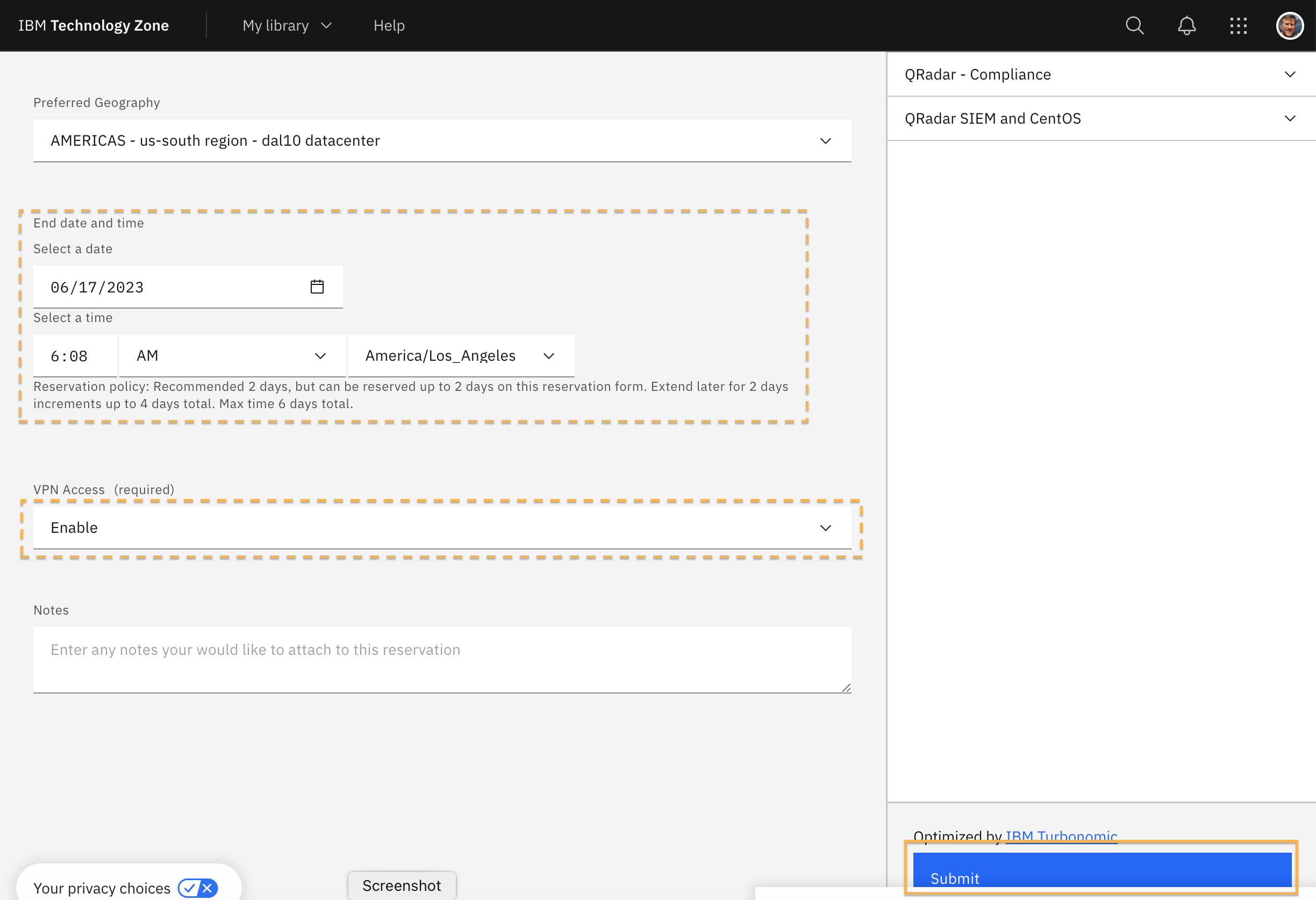
Task: Open the notifications bell icon
Action: 1186,25
